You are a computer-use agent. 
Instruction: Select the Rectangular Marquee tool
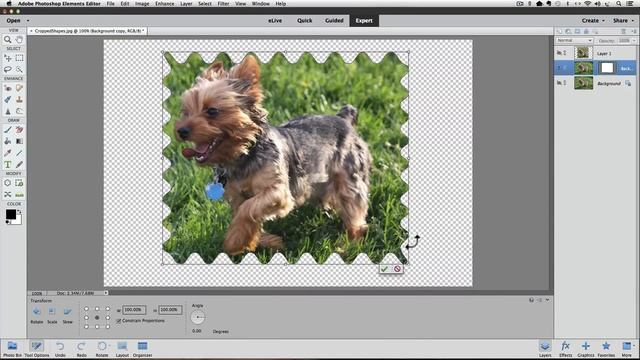coord(19,58)
